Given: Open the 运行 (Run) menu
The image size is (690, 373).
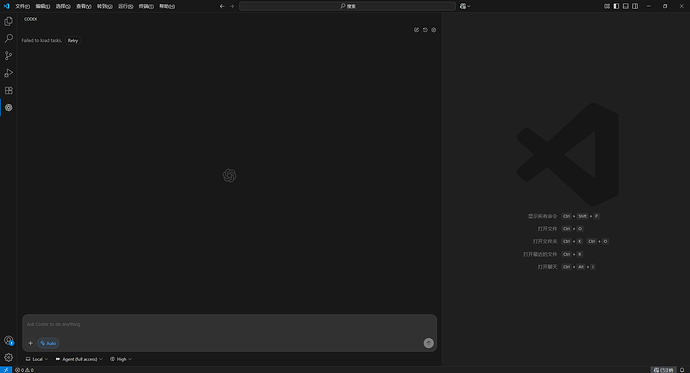Looking at the screenshot, I should [125, 6].
